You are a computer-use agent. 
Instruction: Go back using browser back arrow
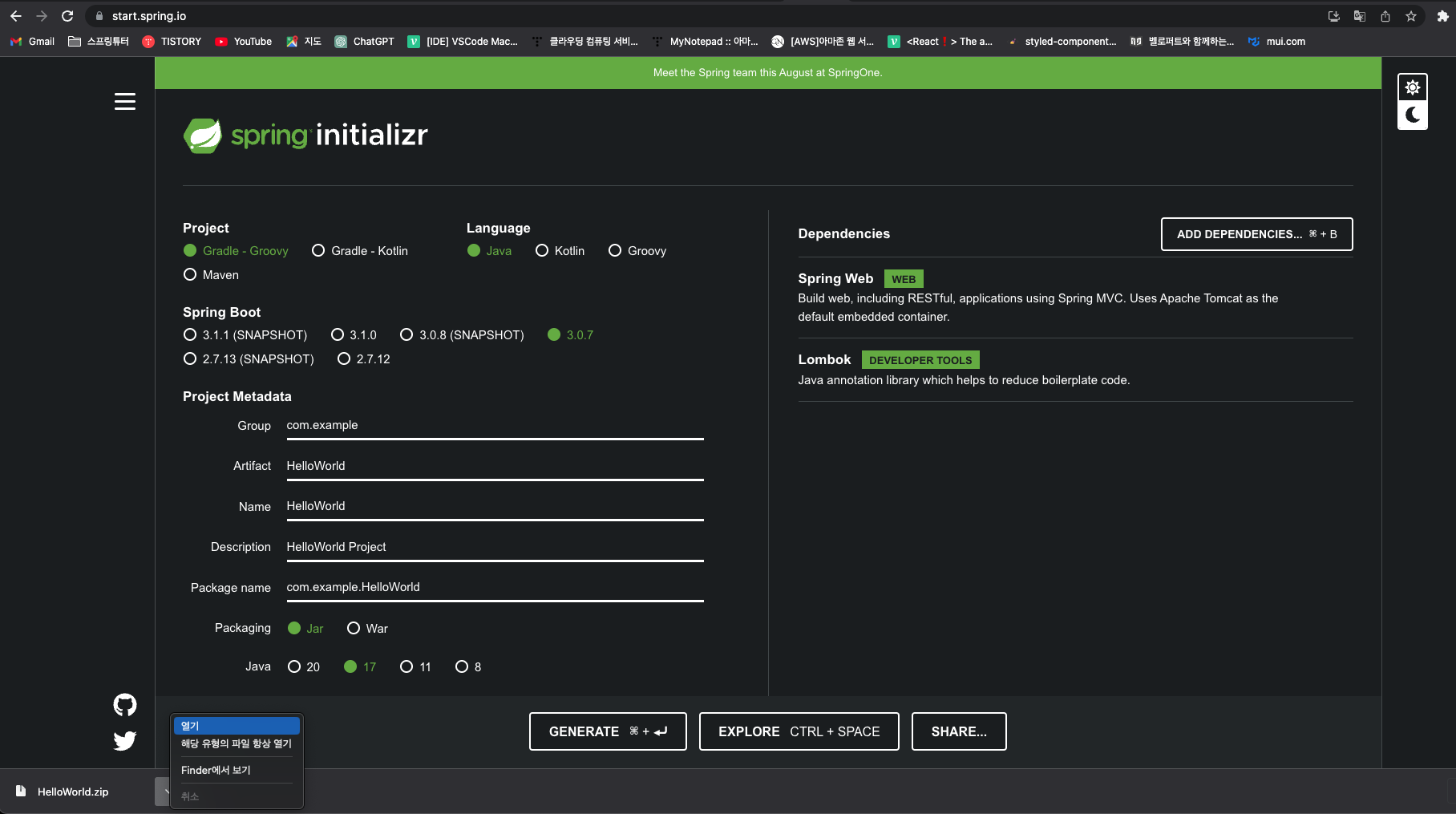[16, 16]
